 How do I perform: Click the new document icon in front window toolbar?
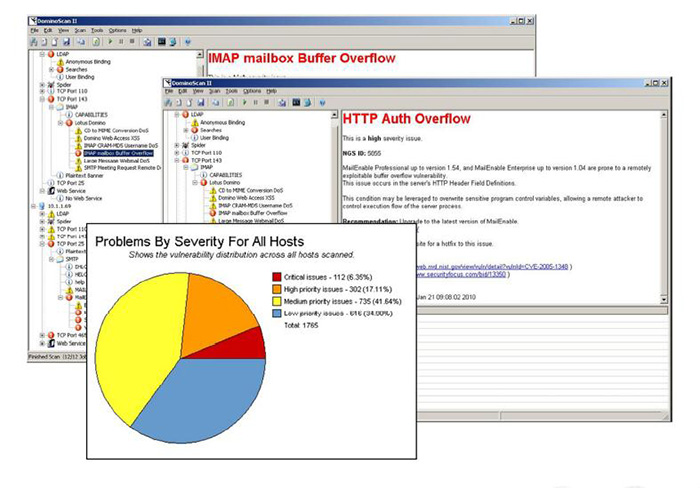tap(179, 103)
